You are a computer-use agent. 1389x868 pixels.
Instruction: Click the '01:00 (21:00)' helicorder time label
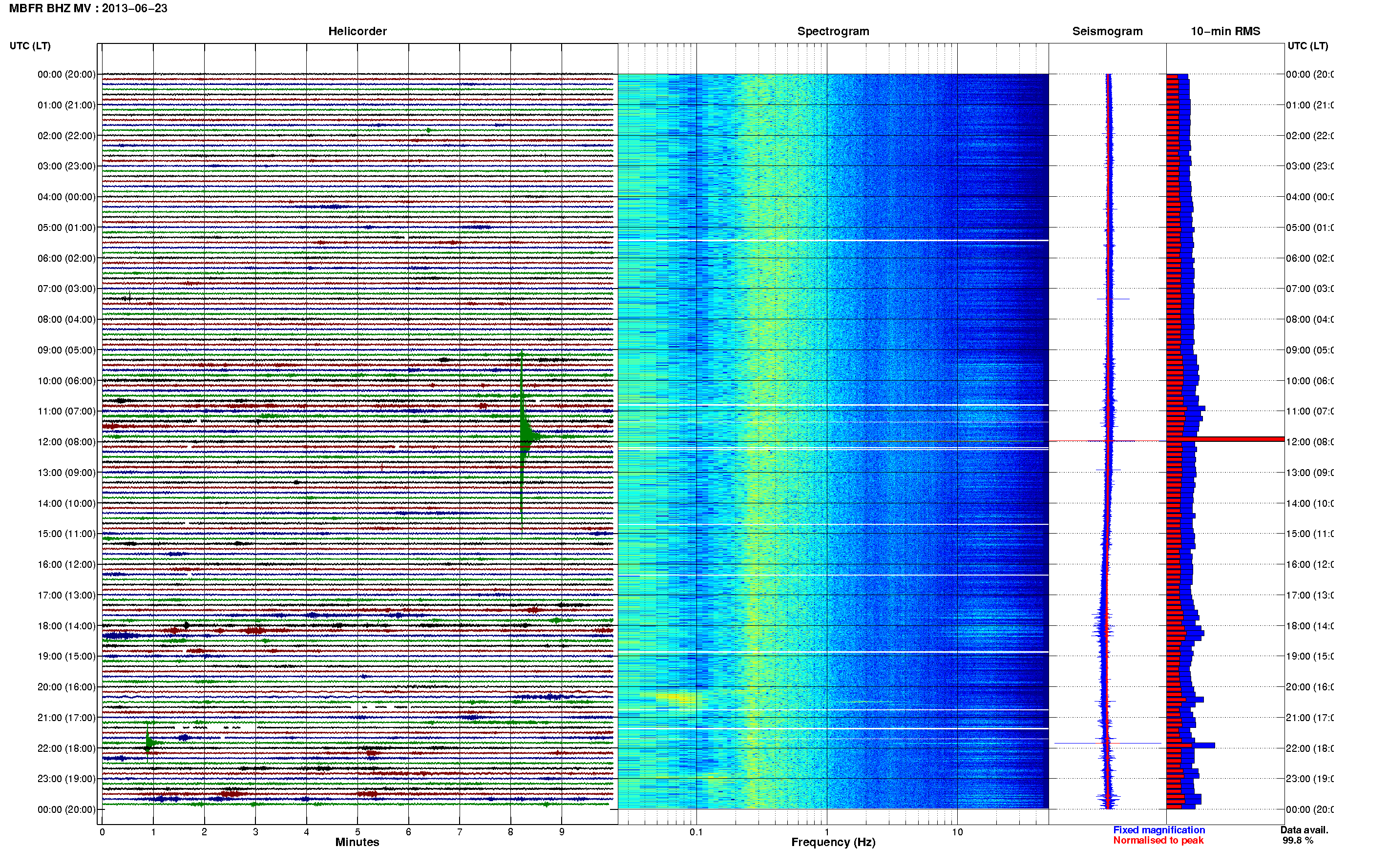pyautogui.click(x=66, y=105)
